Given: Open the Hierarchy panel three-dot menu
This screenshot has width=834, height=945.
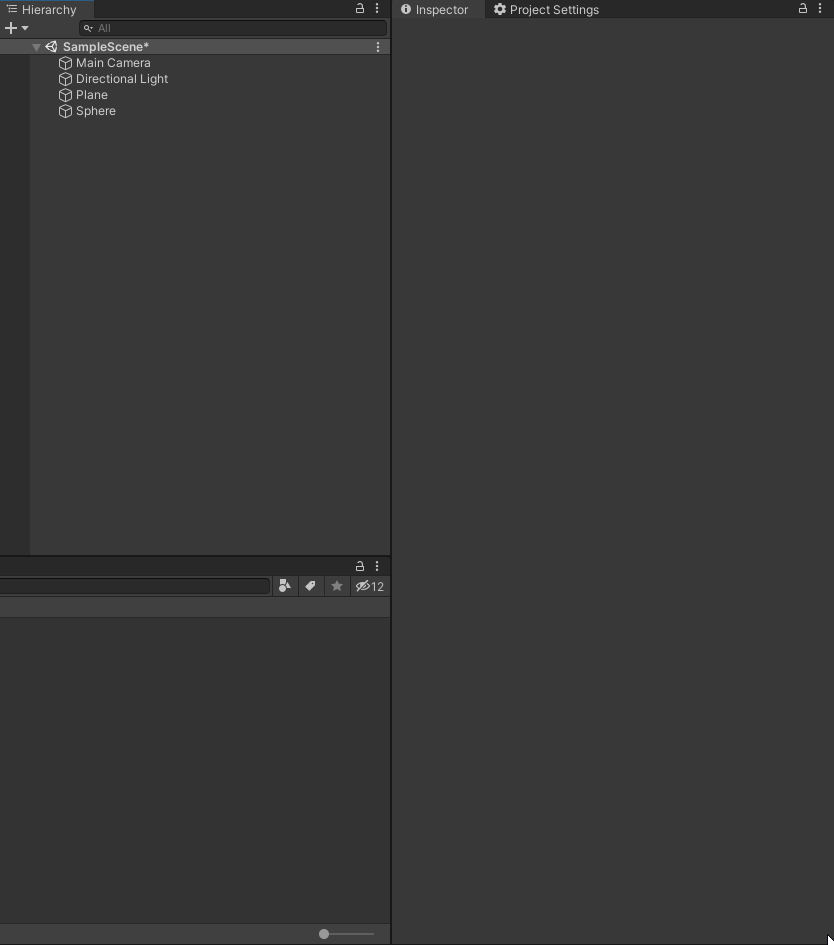Looking at the screenshot, I should tap(377, 8).
